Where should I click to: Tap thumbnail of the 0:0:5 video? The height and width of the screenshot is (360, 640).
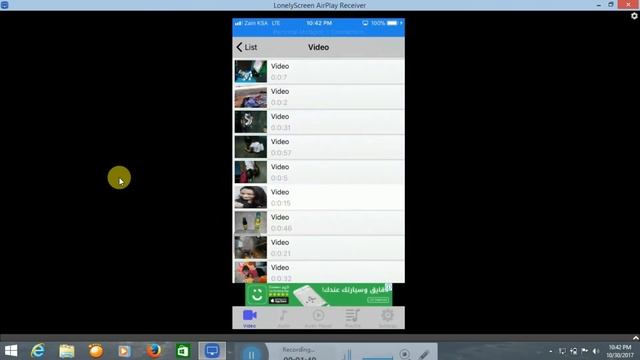[x=251, y=172]
